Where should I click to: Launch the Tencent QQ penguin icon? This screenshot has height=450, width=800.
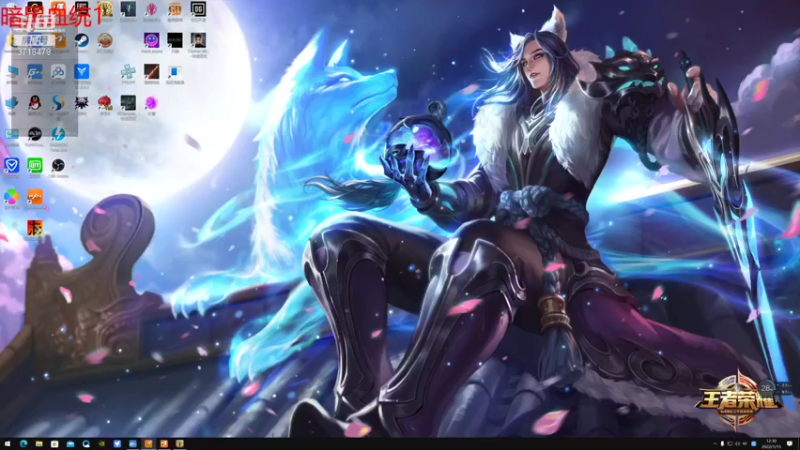[35, 103]
